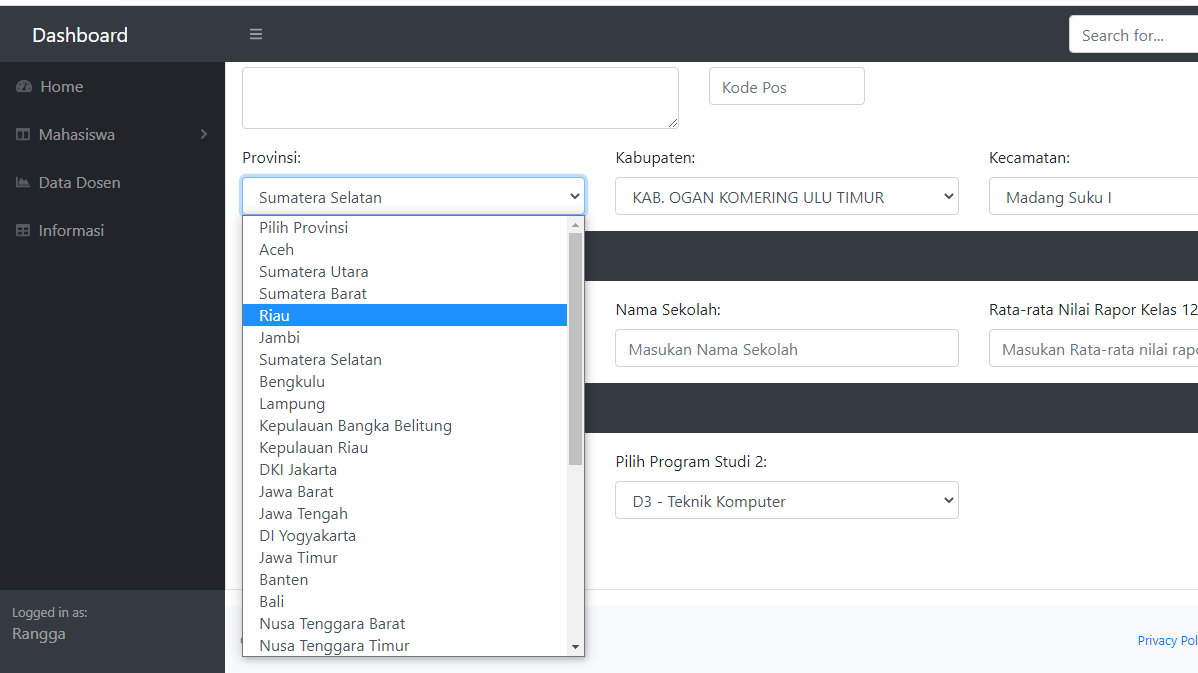
Task: Click the Privacy Policy link
Action: pos(1168,640)
